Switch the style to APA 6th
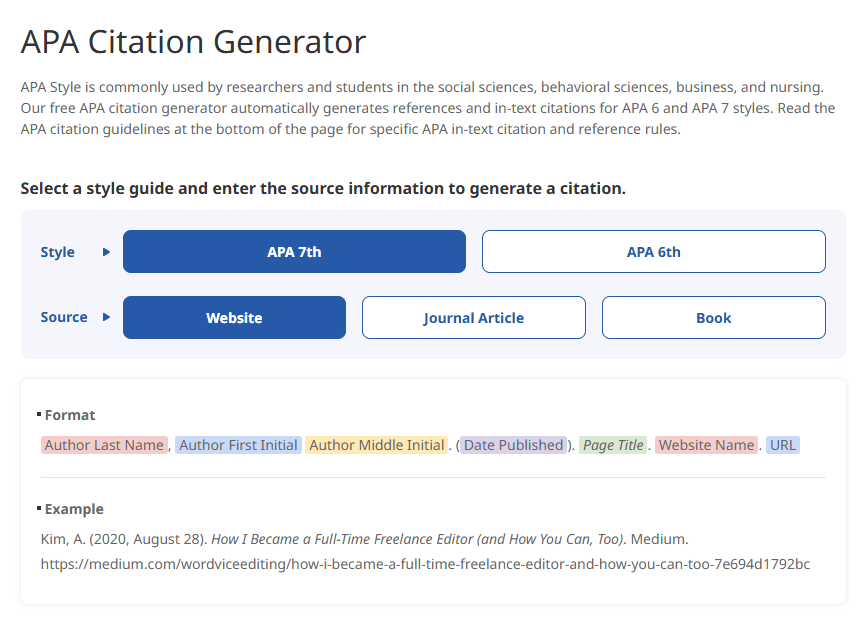This screenshot has width=864, height=618. (653, 251)
